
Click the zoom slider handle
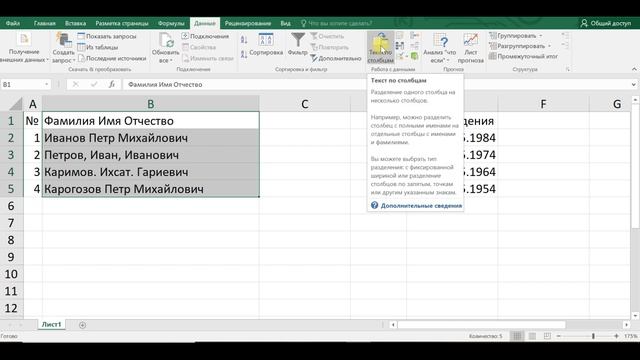[593, 336]
